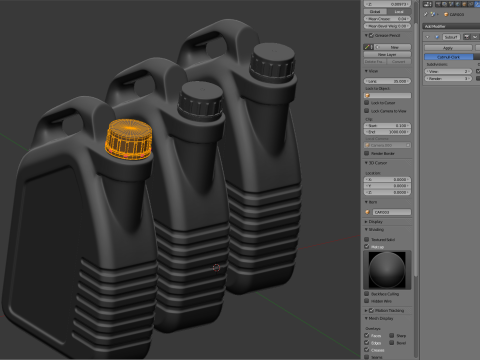The height and width of the screenshot is (360, 480).
Task: Open the Render properties tab icon
Action: (438, 4)
